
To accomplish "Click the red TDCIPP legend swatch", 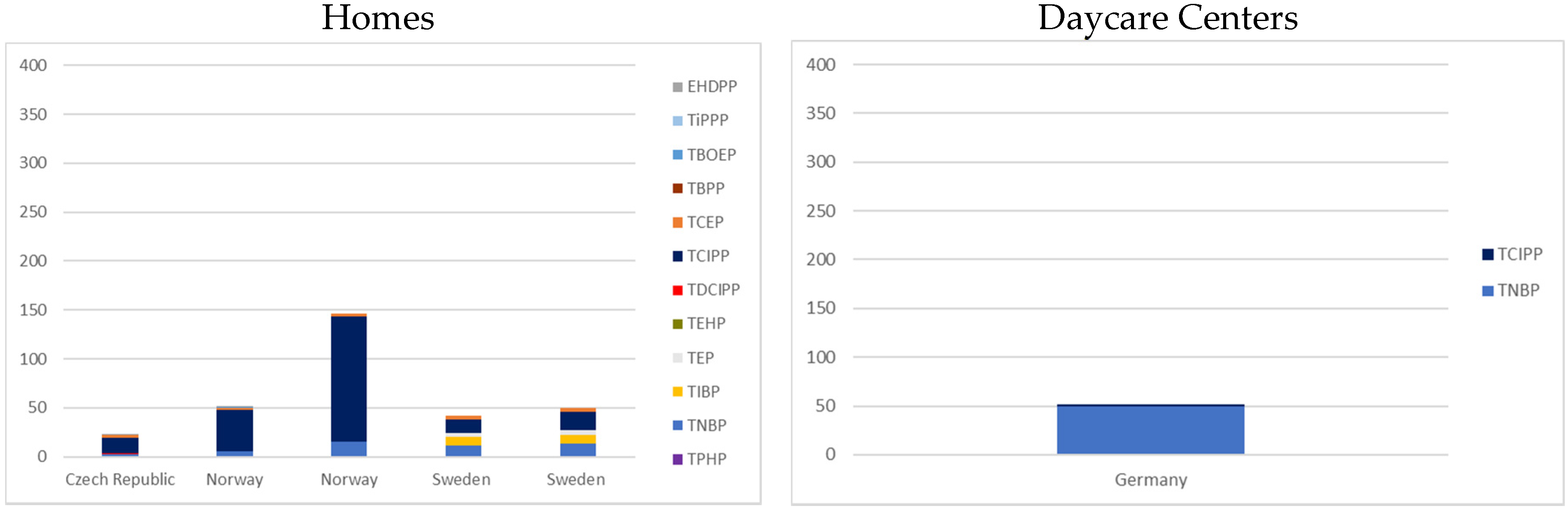I will click(x=677, y=290).
